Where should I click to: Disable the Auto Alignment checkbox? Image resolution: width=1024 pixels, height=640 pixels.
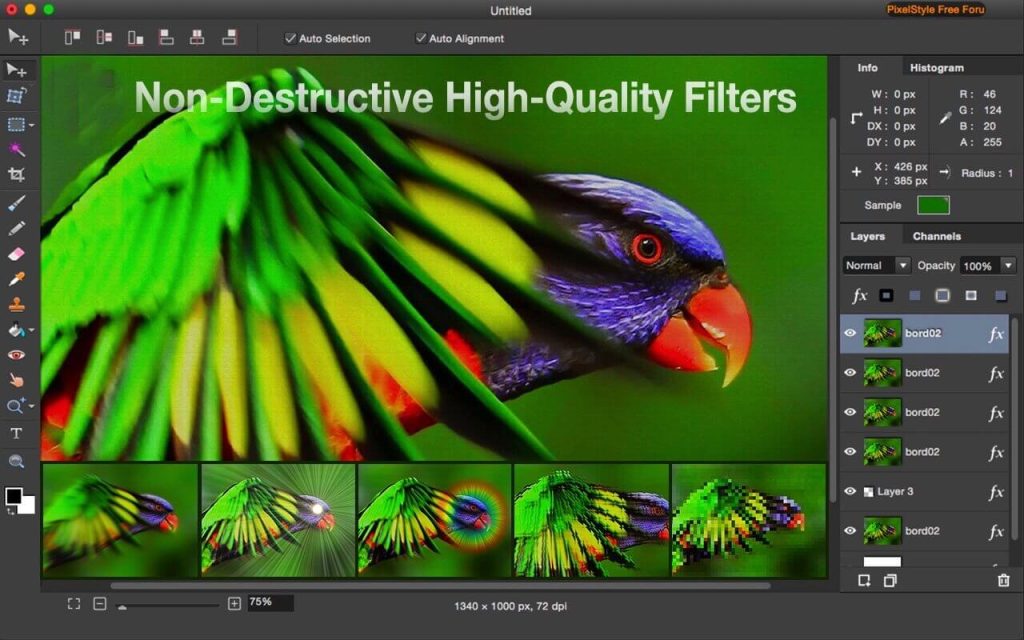[x=421, y=38]
